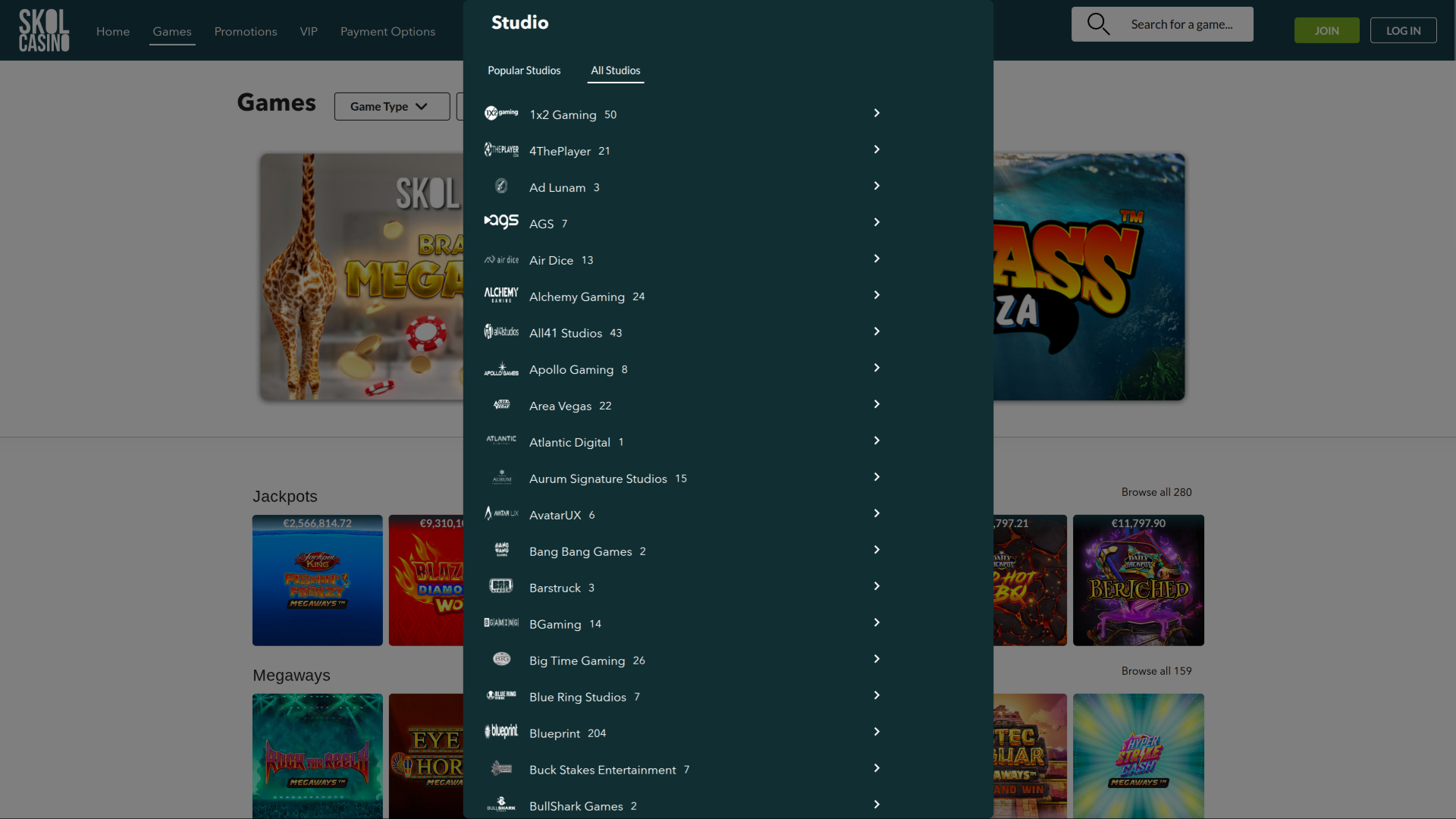Select the Atlantic Digital studio logo

[x=501, y=438]
